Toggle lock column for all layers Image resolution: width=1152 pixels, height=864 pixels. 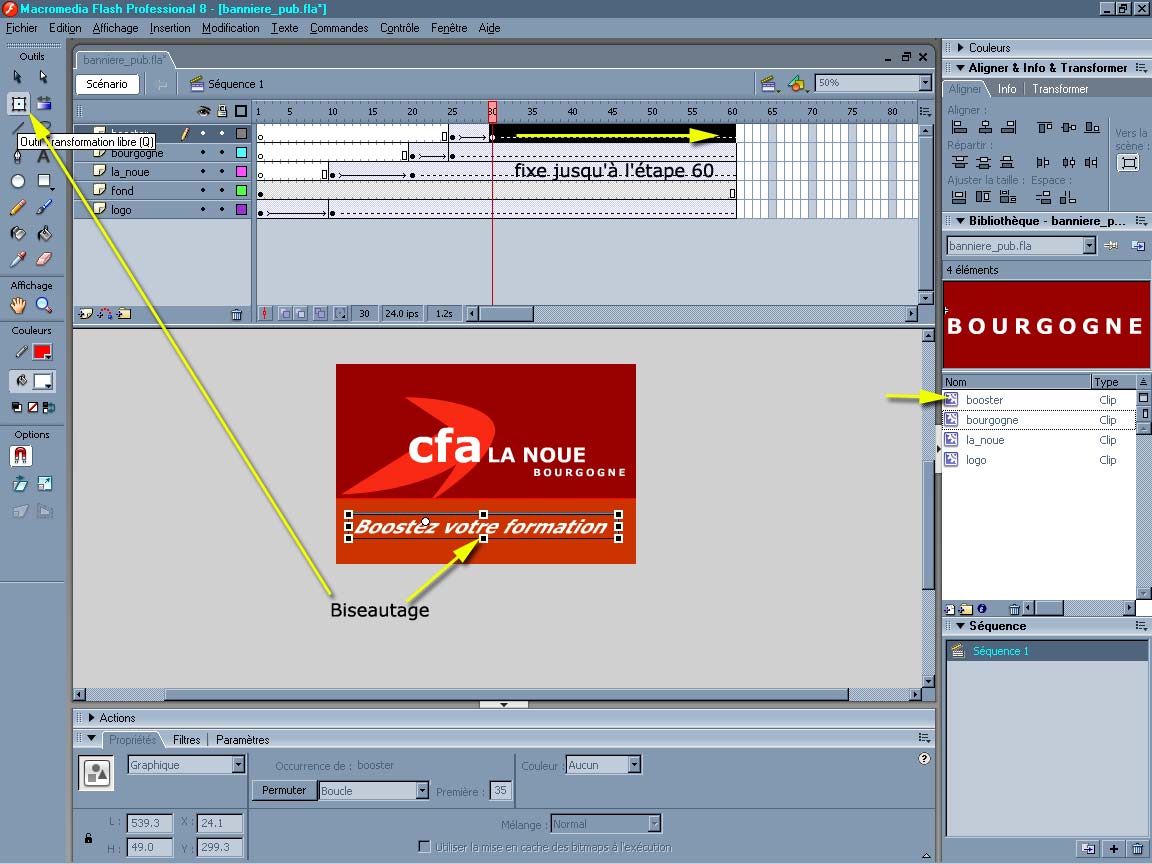(x=222, y=111)
